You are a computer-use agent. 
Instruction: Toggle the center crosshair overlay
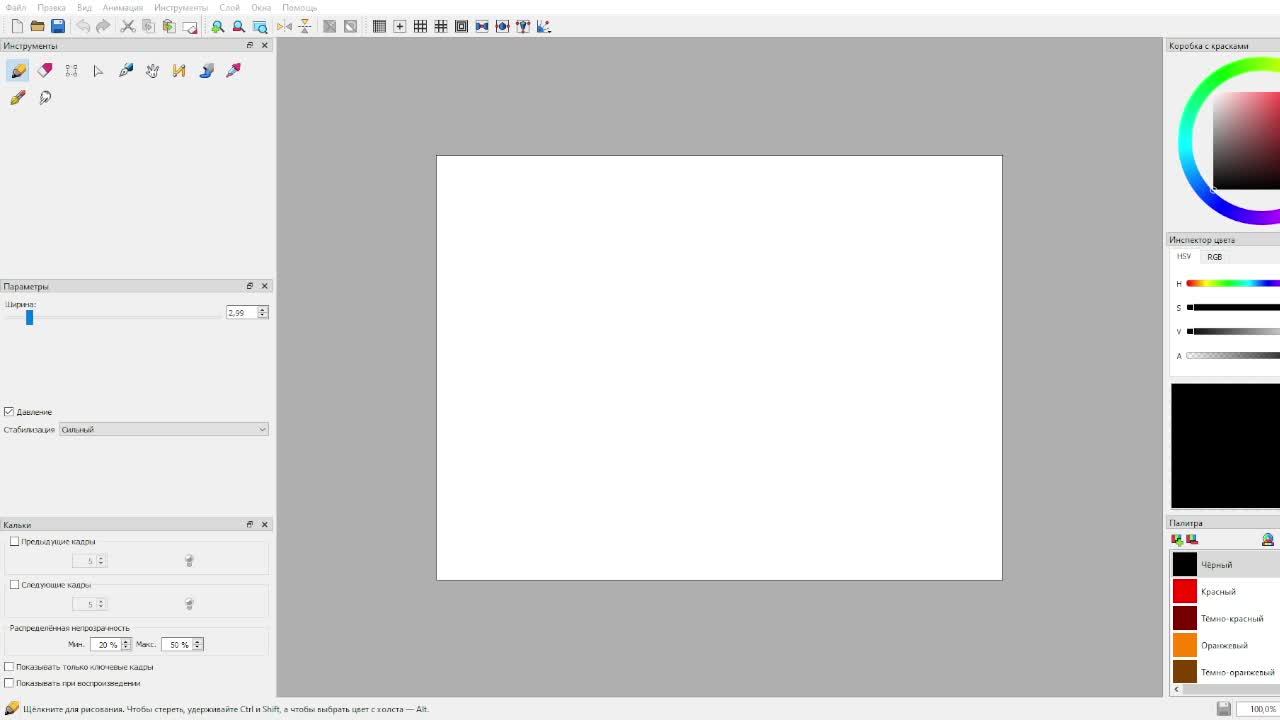coord(400,26)
